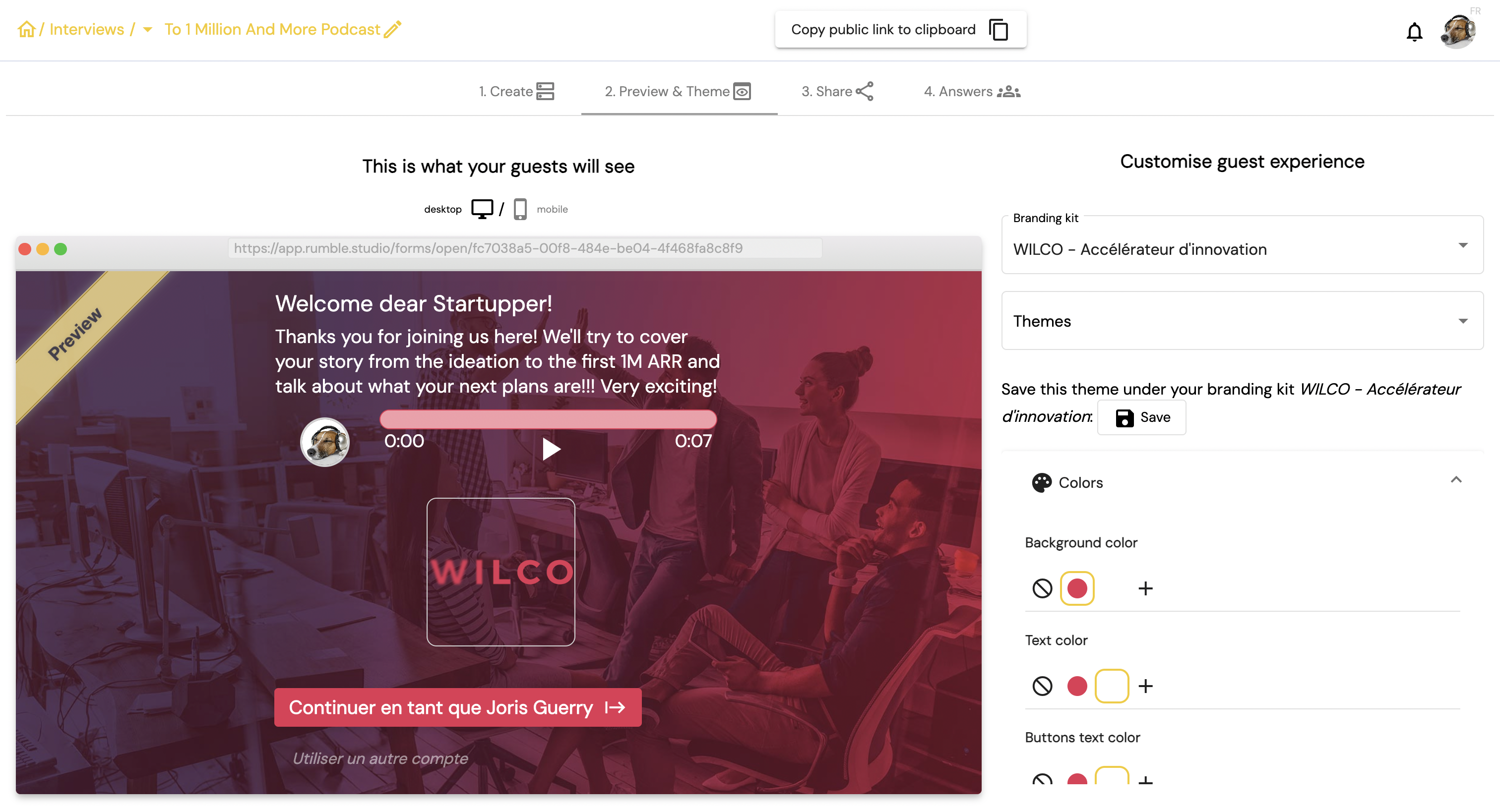Switch preview to mobile phone icon
Screen dimensions: 1500x812
point(520,209)
